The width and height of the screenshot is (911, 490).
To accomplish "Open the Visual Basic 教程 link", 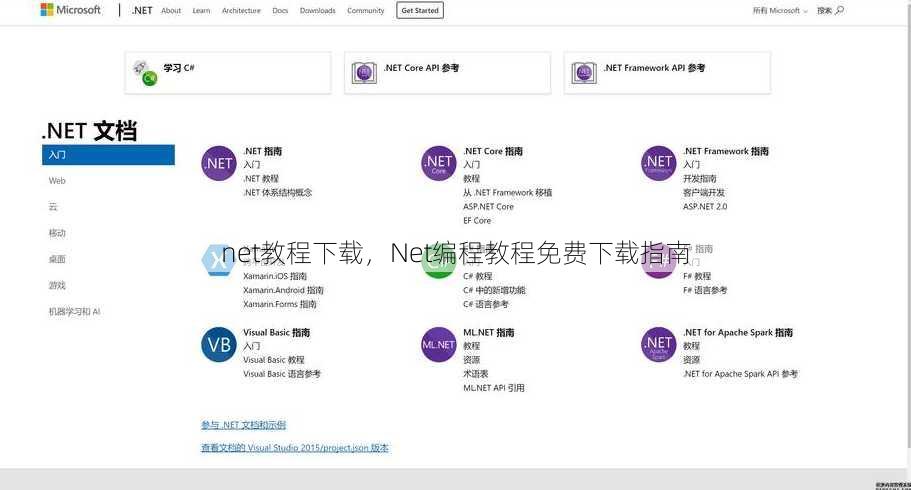I will point(274,360).
